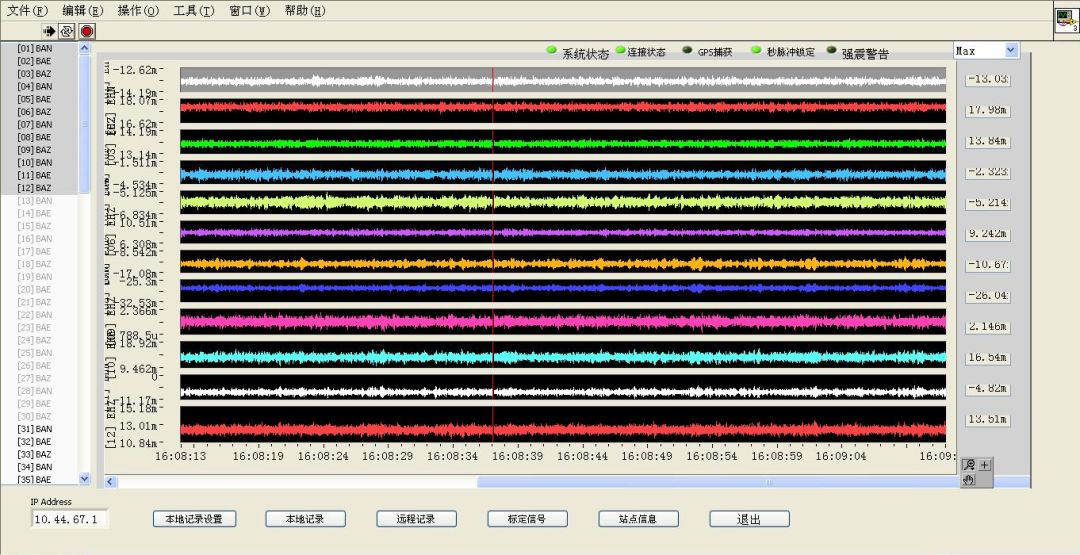The width and height of the screenshot is (1080, 555).
Task: Click the -13.03 max value field
Action: [x=988, y=79]
